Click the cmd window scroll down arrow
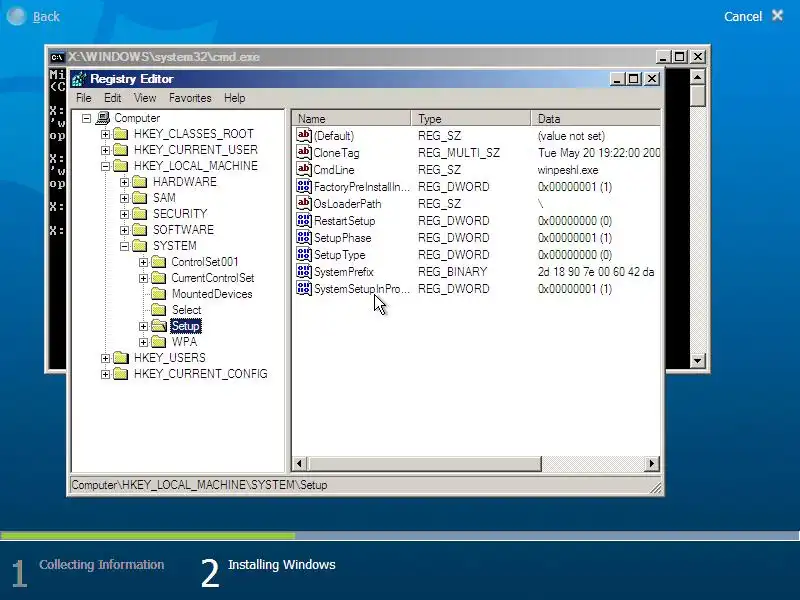 [x=697, y=360]
